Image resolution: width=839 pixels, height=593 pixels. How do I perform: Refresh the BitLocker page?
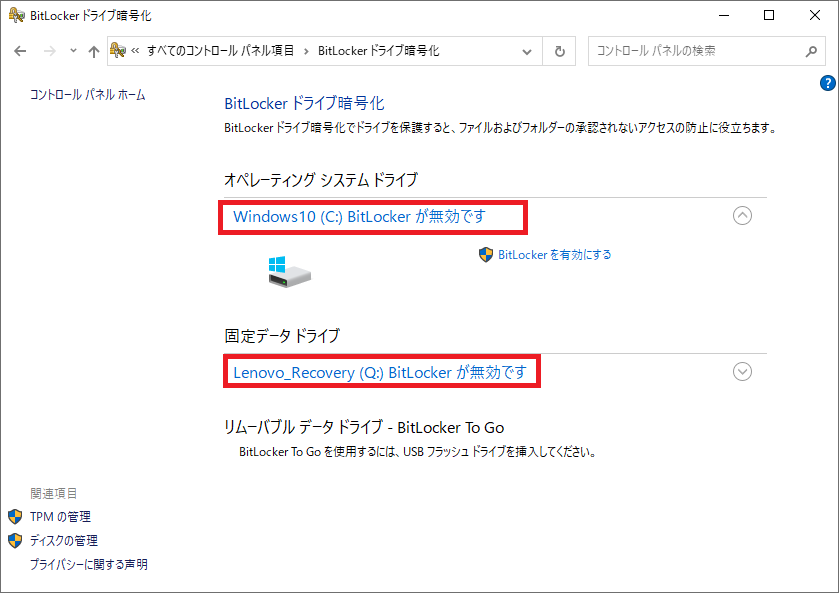559,51
